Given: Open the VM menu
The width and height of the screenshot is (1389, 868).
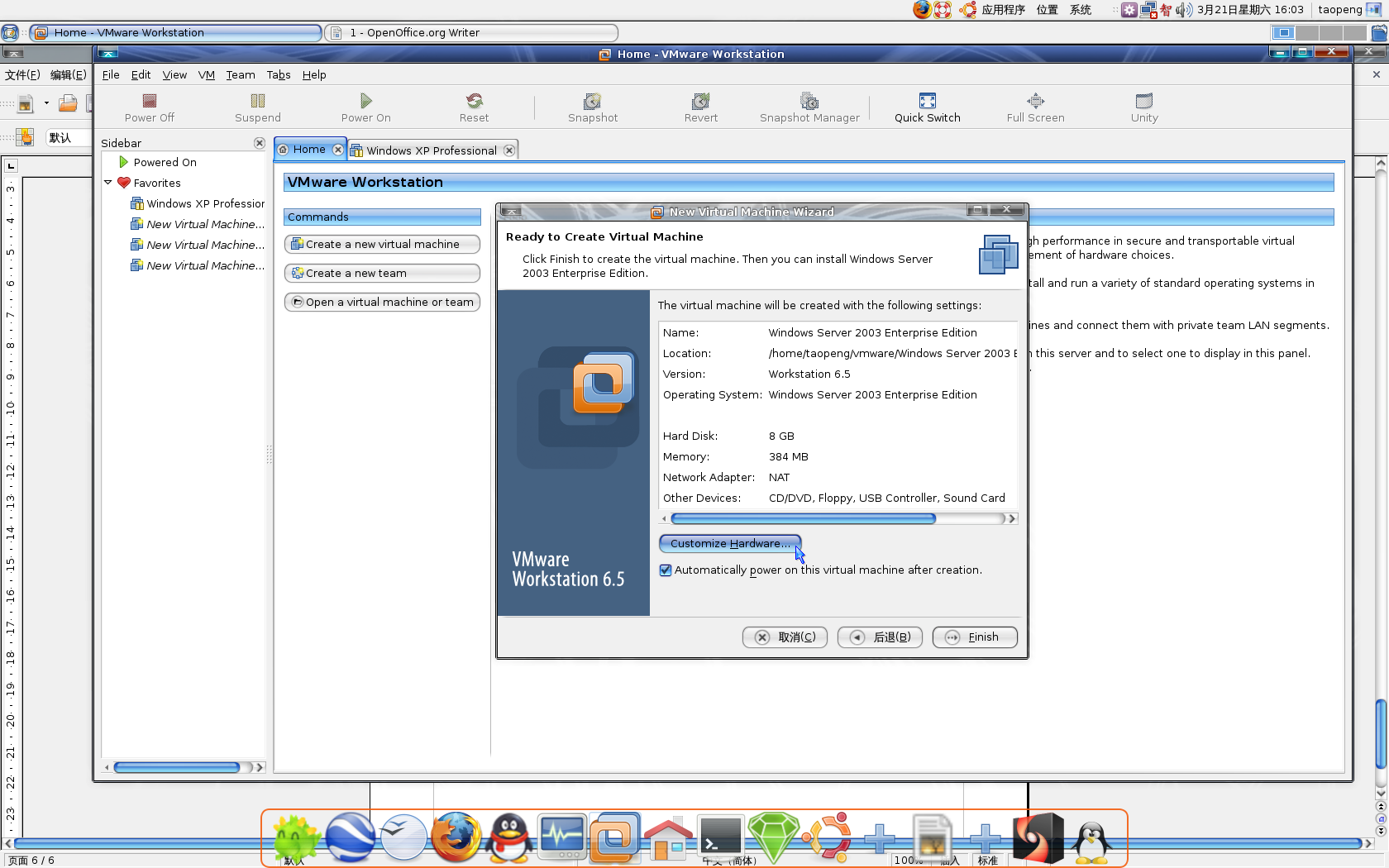Looking at the screenshot, I should pyautogui.click(x=207, y=75).
